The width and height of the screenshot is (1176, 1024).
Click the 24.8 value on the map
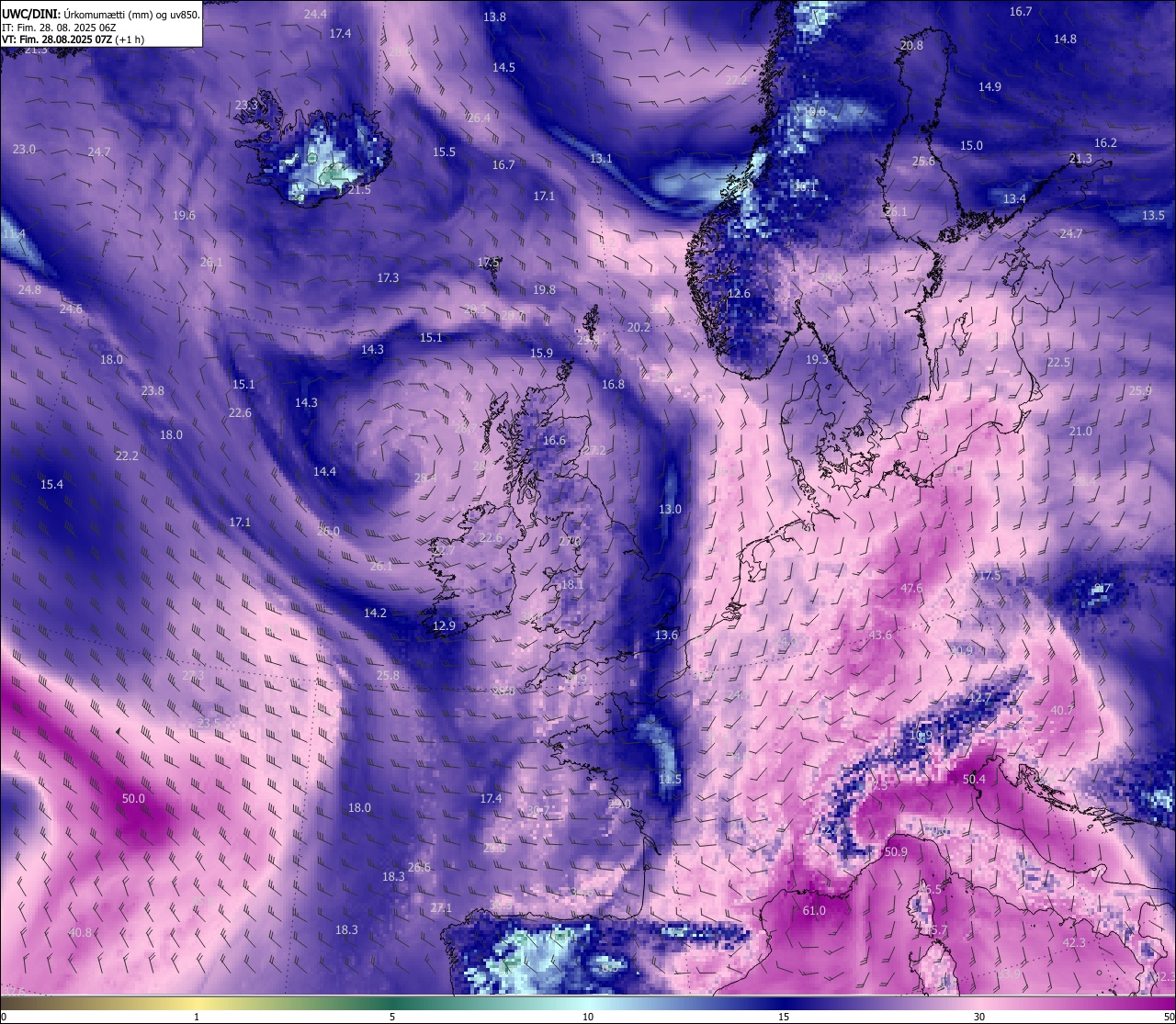coord(29,289)
